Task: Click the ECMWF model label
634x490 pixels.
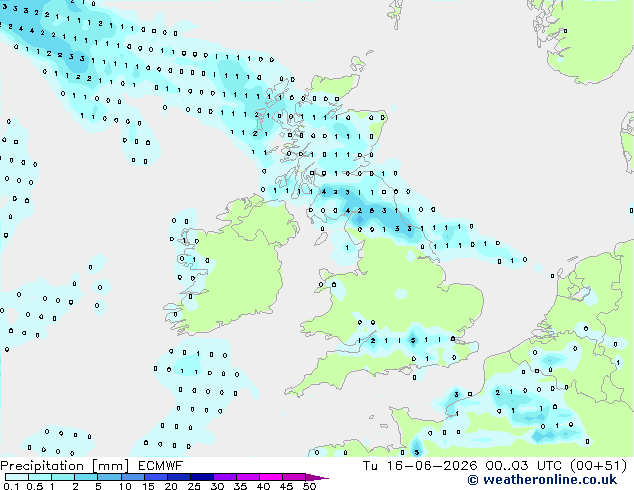Action: pos(161,465)
